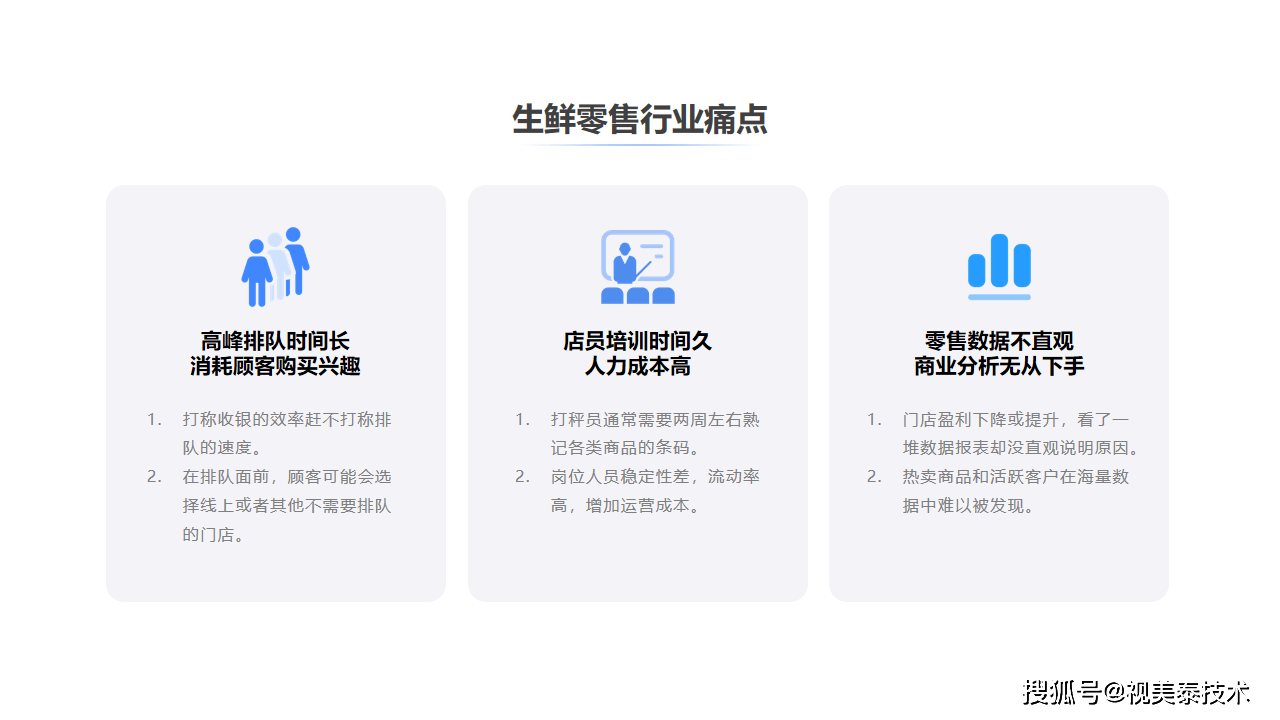Select the heading line 零售数据不直观
The image size is (1280, 720).
(999, 341)
